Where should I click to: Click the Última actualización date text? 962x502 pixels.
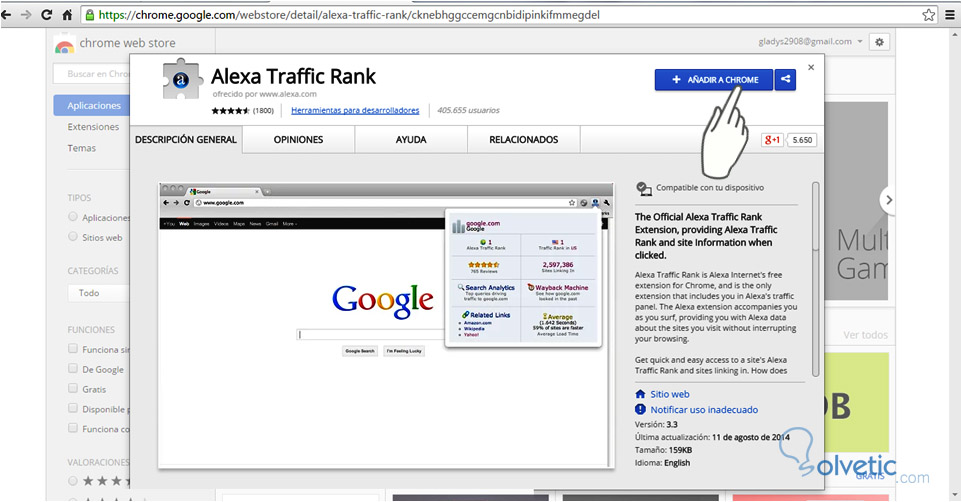(x=712, y=437)
